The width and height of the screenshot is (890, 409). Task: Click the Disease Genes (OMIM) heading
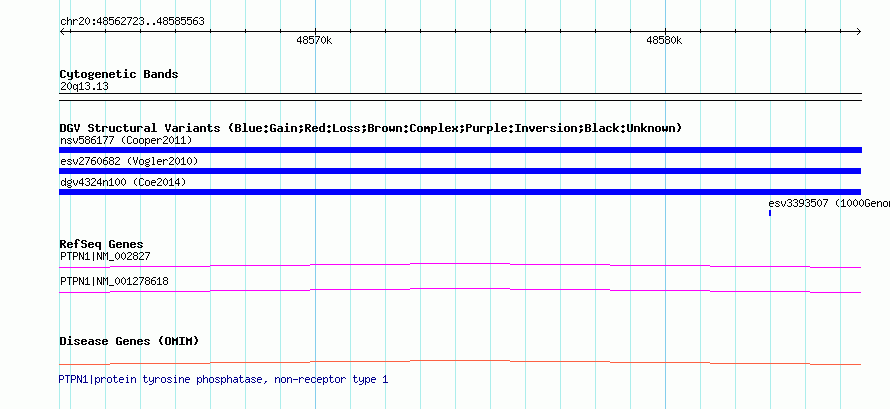129,341
